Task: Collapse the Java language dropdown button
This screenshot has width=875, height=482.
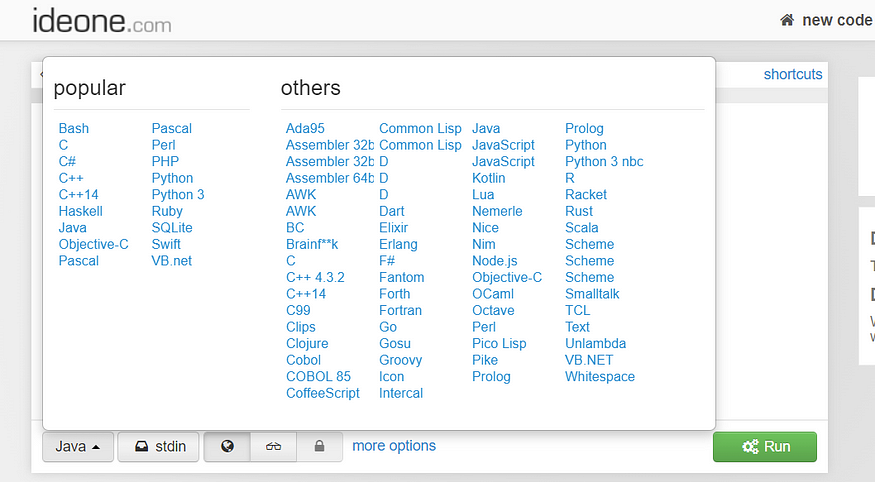Action: point(78,446)
